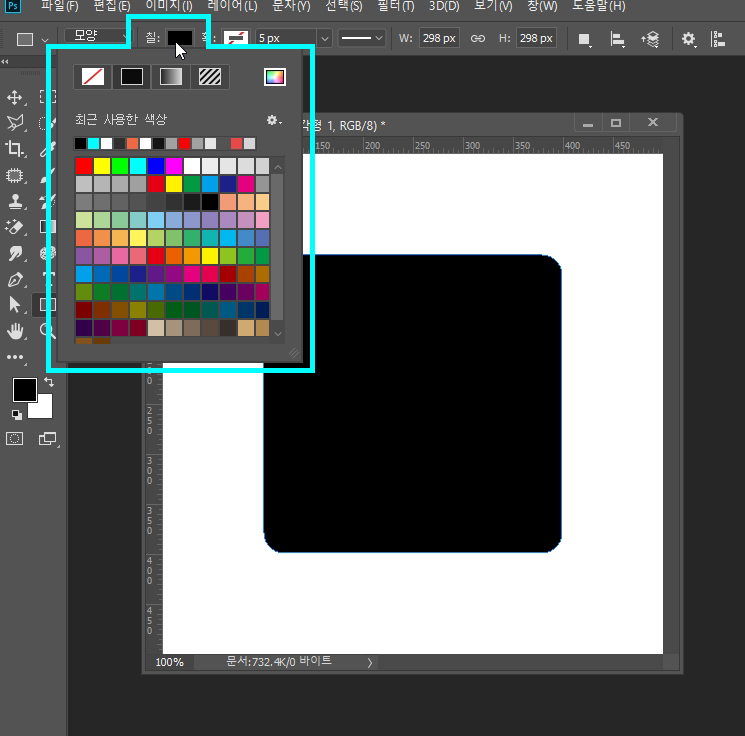Click the swatch list scroll down arrow

tap(278, 334)
